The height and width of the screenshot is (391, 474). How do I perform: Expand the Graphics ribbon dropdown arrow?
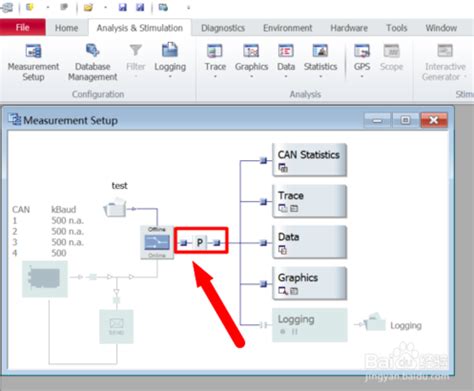(x=252, y=77)
